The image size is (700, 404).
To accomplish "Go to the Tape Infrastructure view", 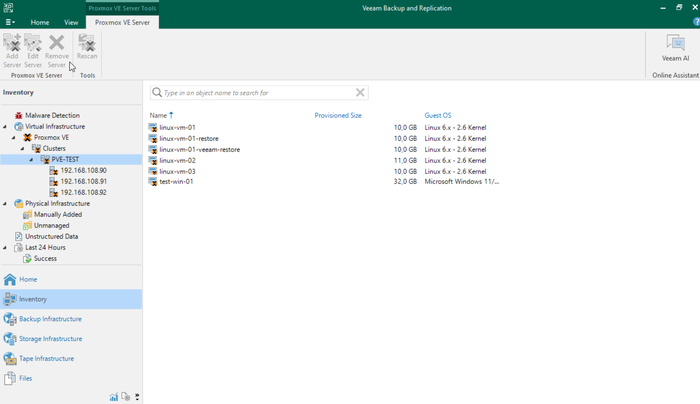I will point(46,358).
